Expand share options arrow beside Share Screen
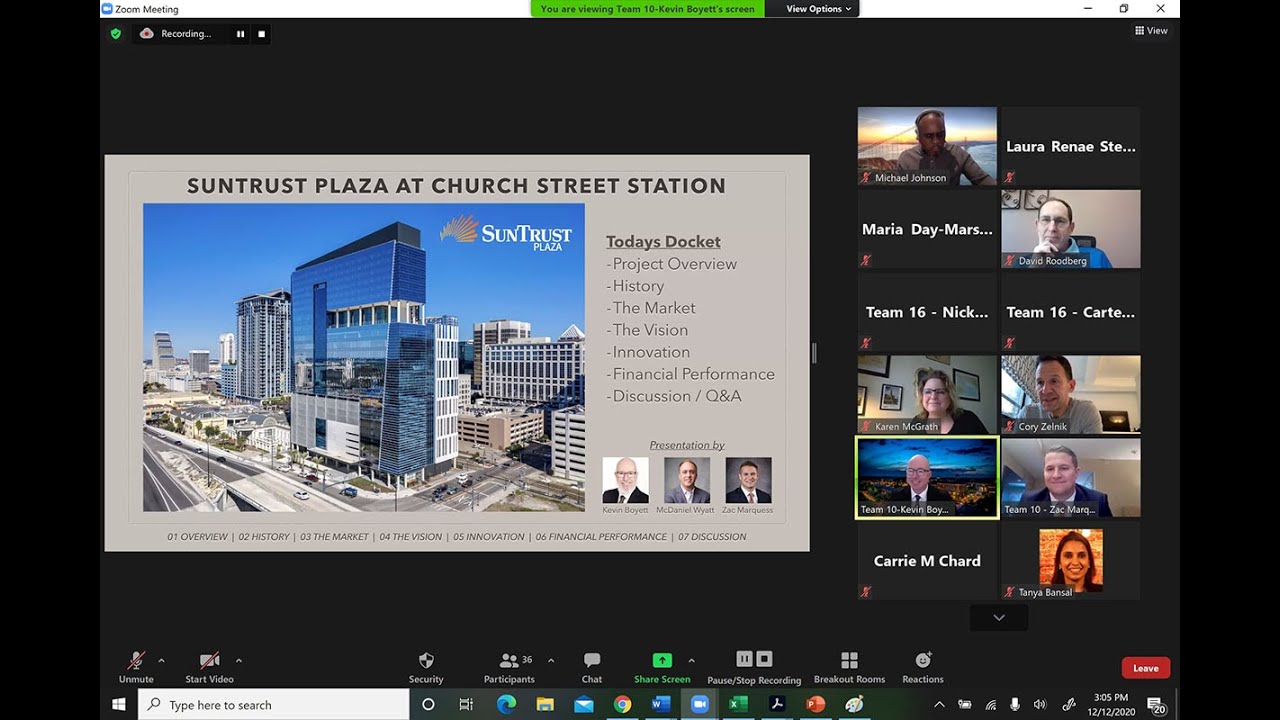 click(x=691, y=661)
